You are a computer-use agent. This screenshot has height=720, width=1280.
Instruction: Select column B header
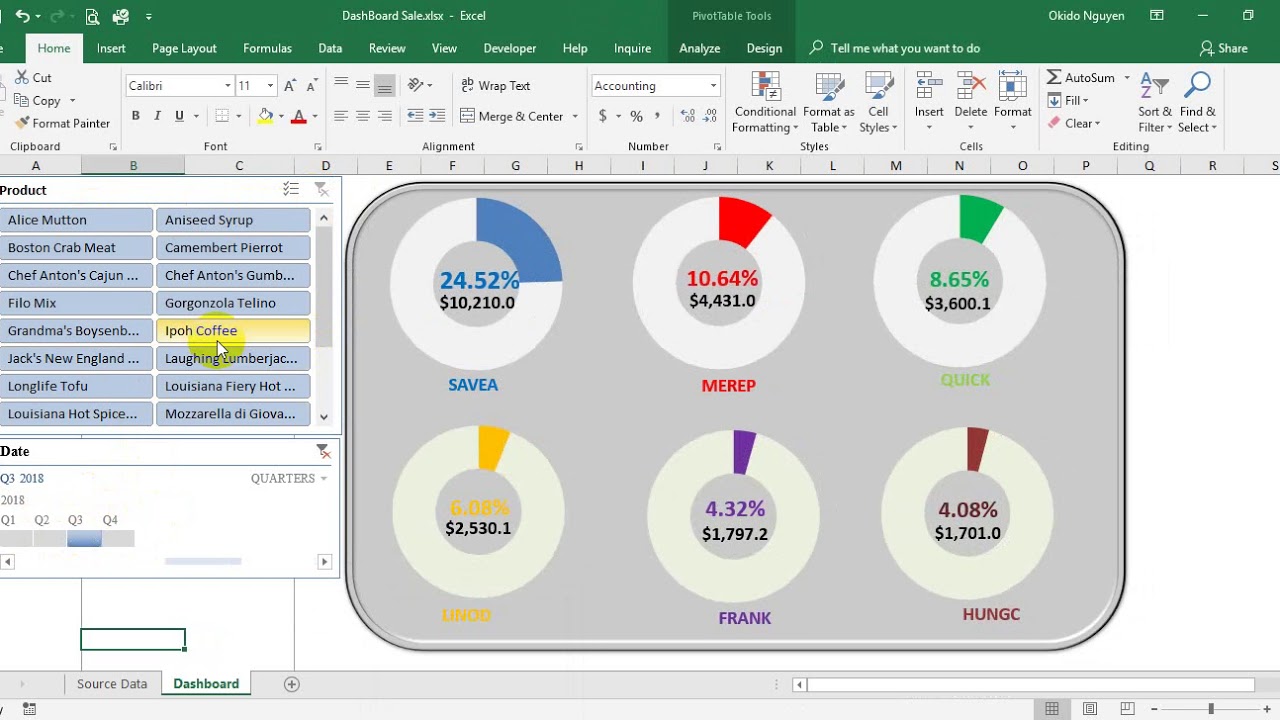tap(133, 166)
